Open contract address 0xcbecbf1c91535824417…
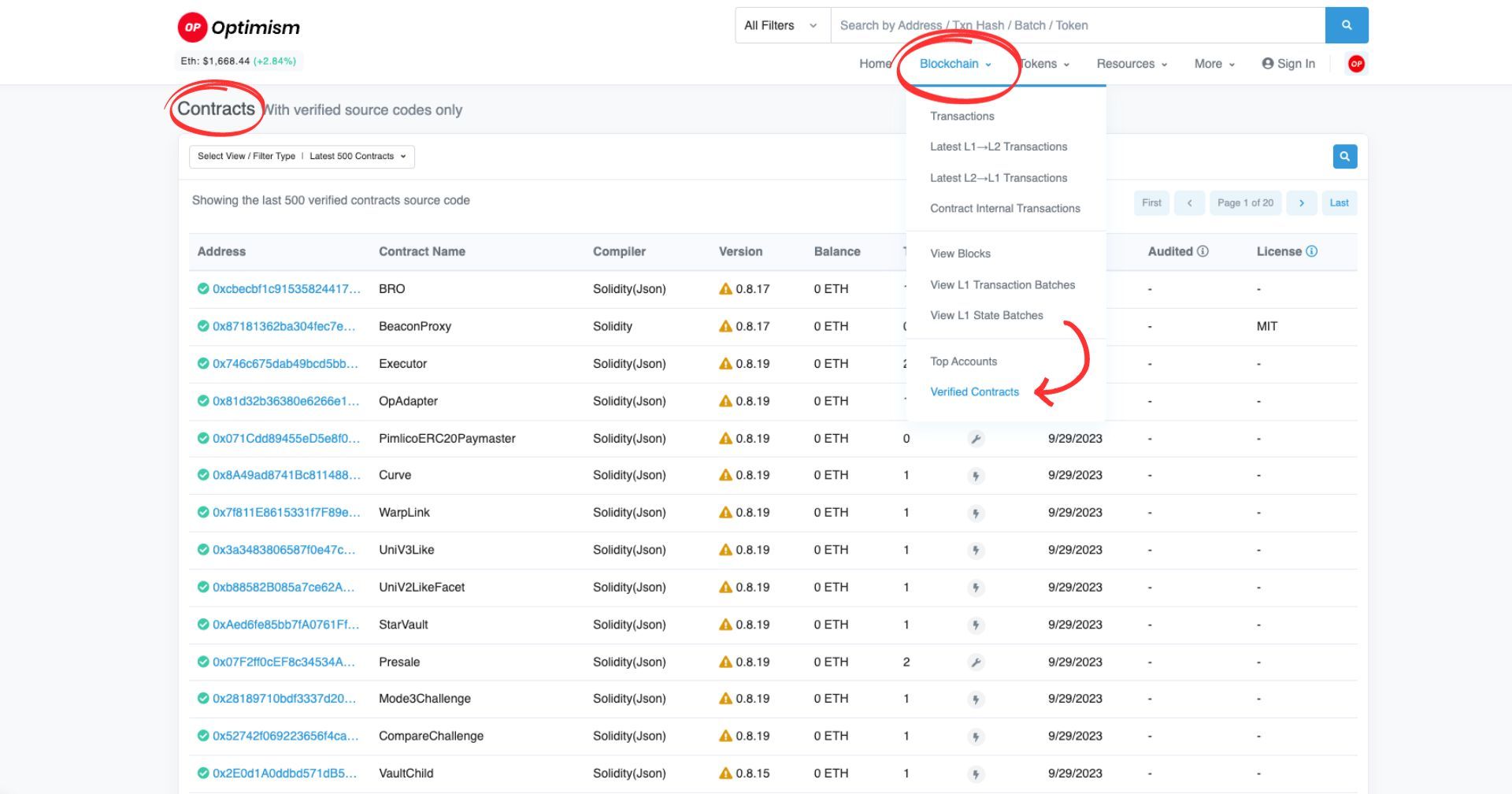The height and width of the screenshot is (794, 1512). pyautogui.click(x=287, y=289)
